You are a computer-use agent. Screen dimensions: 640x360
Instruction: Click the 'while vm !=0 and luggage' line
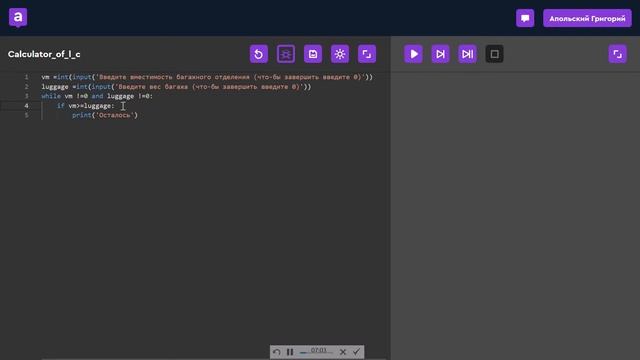click(x=97, y=96)
